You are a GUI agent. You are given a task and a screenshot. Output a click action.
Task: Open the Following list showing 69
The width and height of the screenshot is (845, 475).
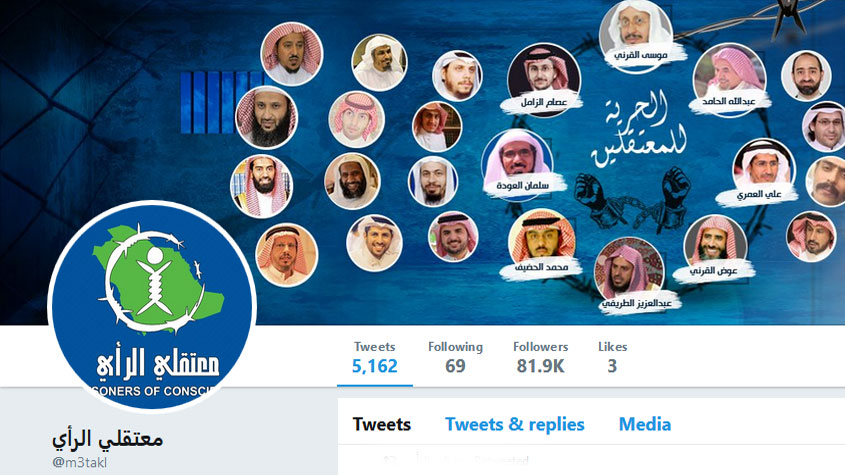click(455, 357)
